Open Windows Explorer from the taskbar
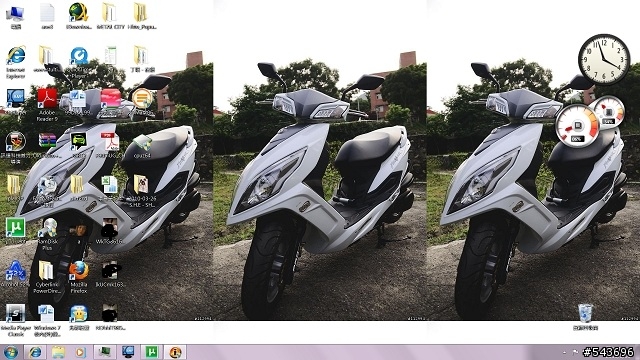This screenshot has height=360, width=640. 58,352
